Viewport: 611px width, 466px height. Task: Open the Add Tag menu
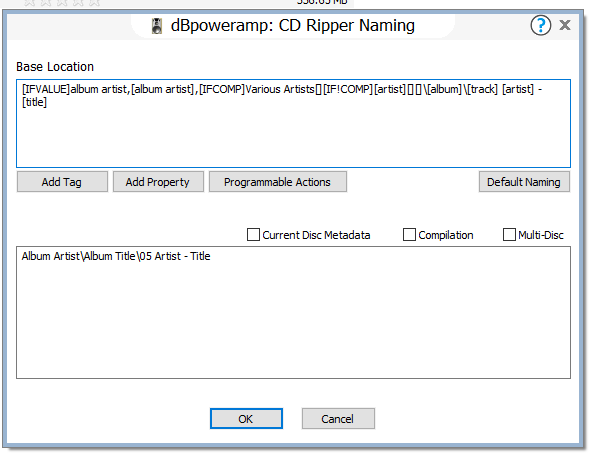[62, 182]
